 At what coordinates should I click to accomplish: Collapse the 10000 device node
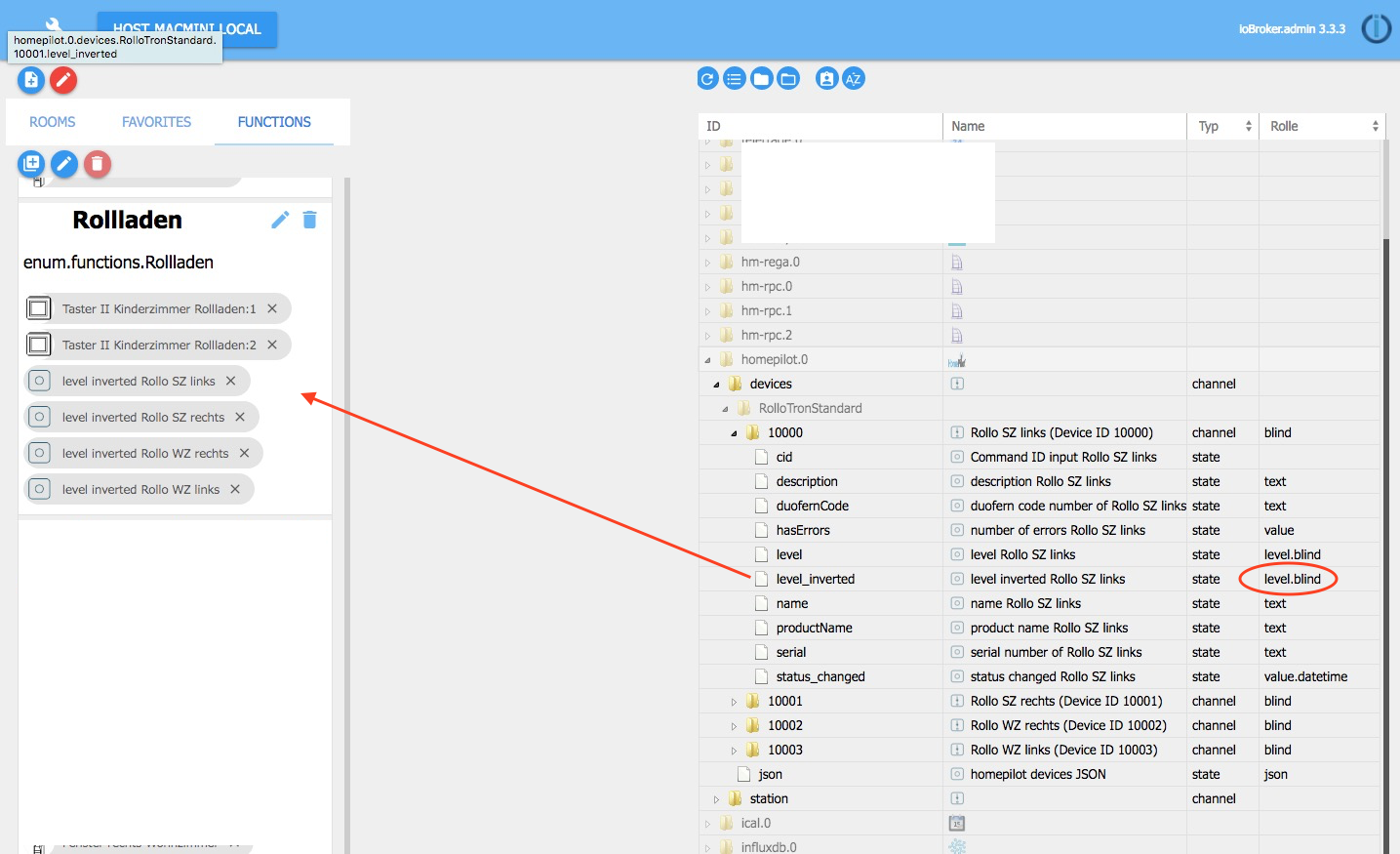[x=734, y=433]
